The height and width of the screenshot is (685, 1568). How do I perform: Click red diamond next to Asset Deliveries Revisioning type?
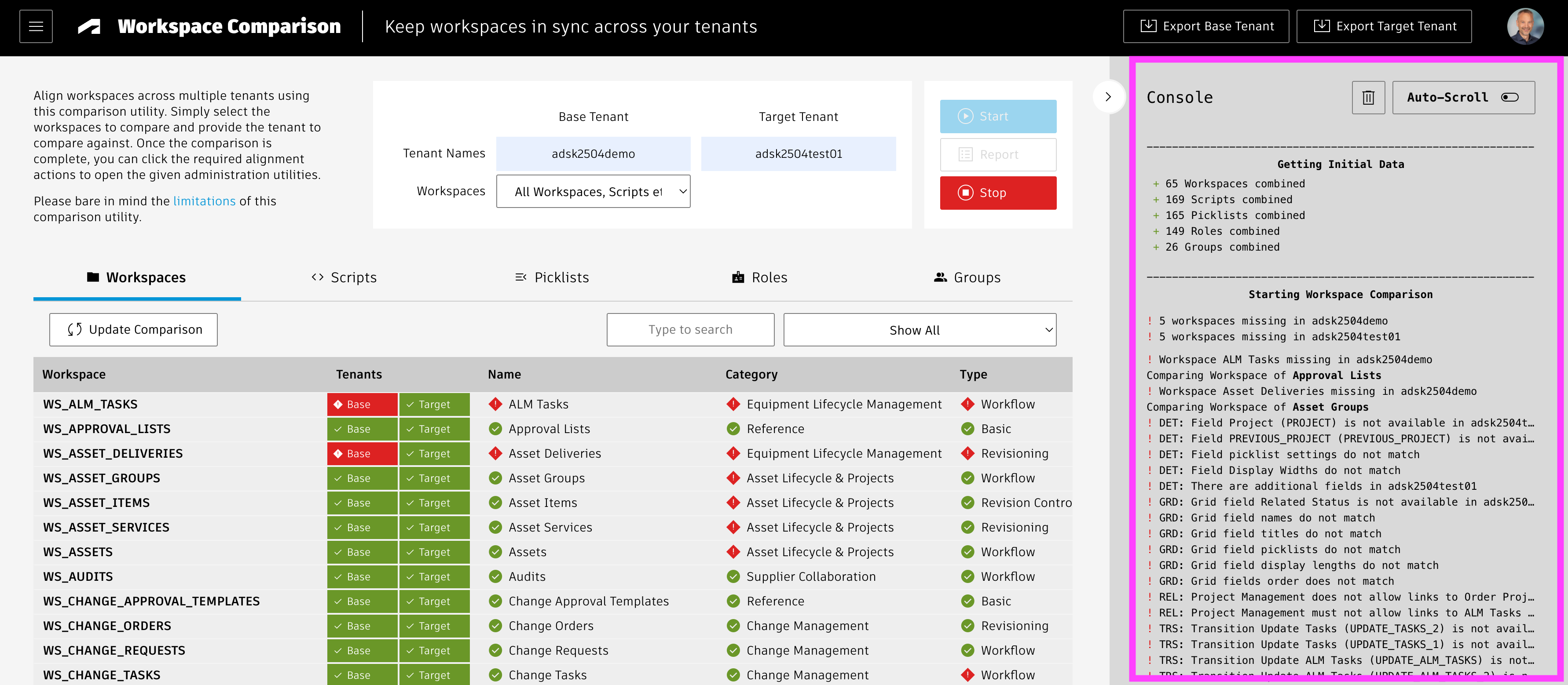click(x=967, y=453)
